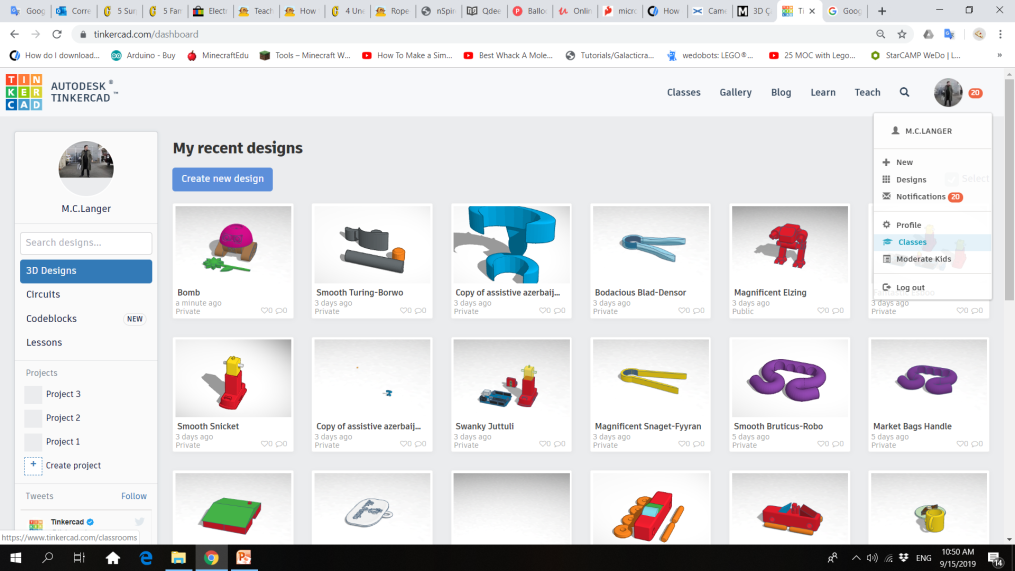Screen dimensions: 1015x571
Task: Click the envelope icon beside Notifications
Action: [x=886, y=196]
